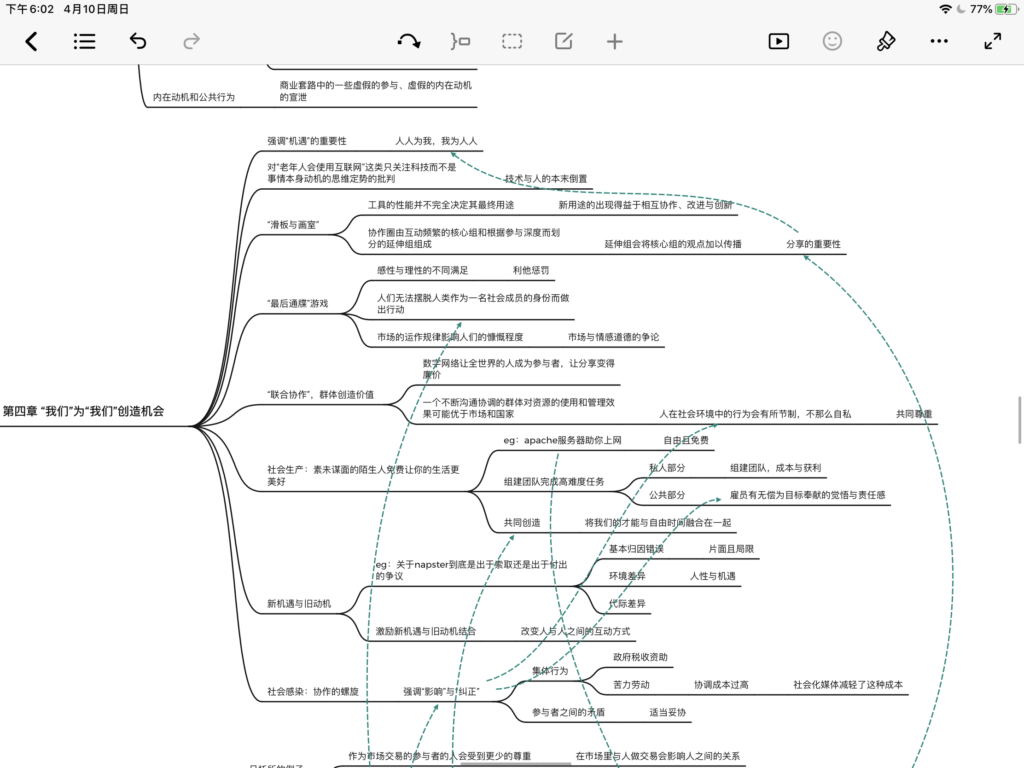1024x768 pixels.
Task: Select the topic "联合协作"，群体创造价值
Action: pyautogui.click(x=321, y=394)
